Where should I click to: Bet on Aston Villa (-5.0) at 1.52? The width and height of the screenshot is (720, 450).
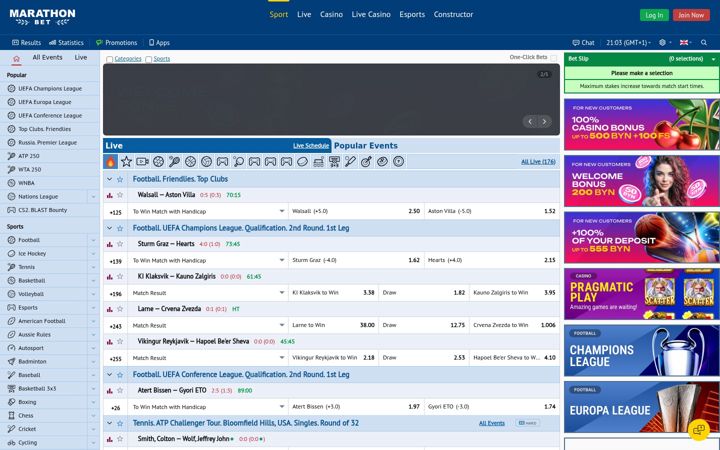[492, 212]
